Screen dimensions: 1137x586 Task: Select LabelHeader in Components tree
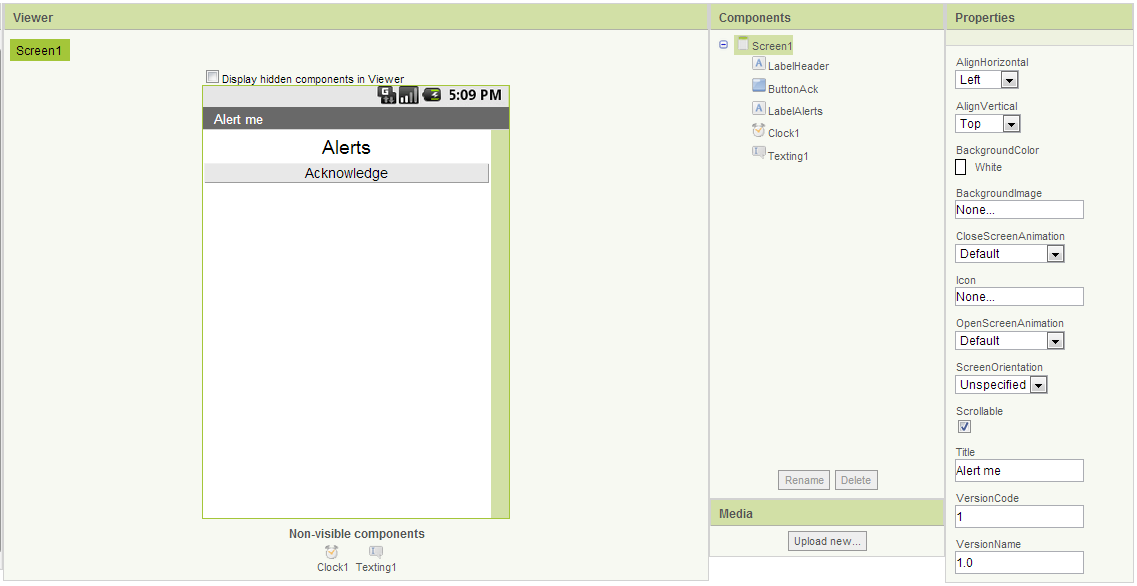(798, 66)
